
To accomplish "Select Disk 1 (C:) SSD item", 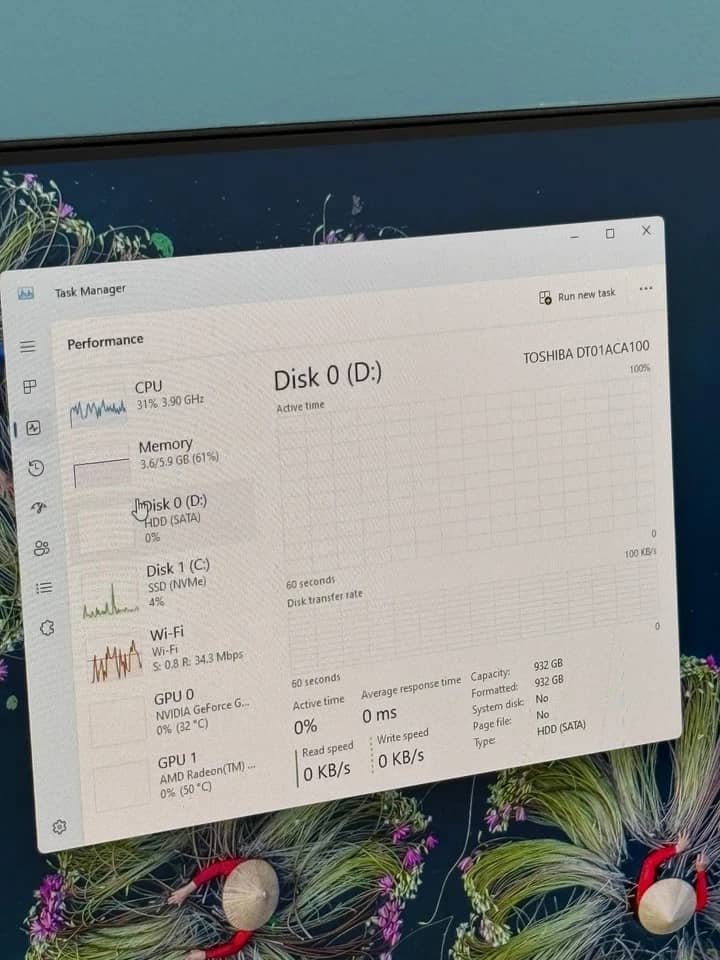I will click(169, 588).
